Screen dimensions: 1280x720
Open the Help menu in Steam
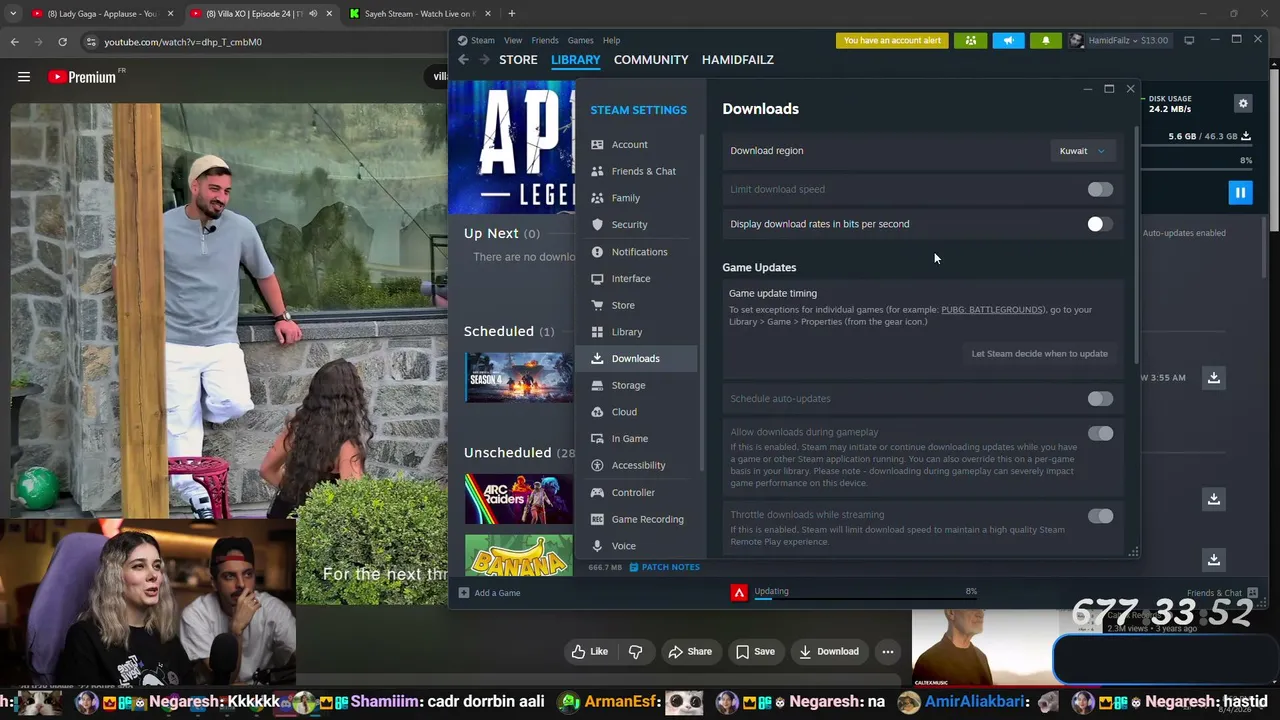[612, 40]
